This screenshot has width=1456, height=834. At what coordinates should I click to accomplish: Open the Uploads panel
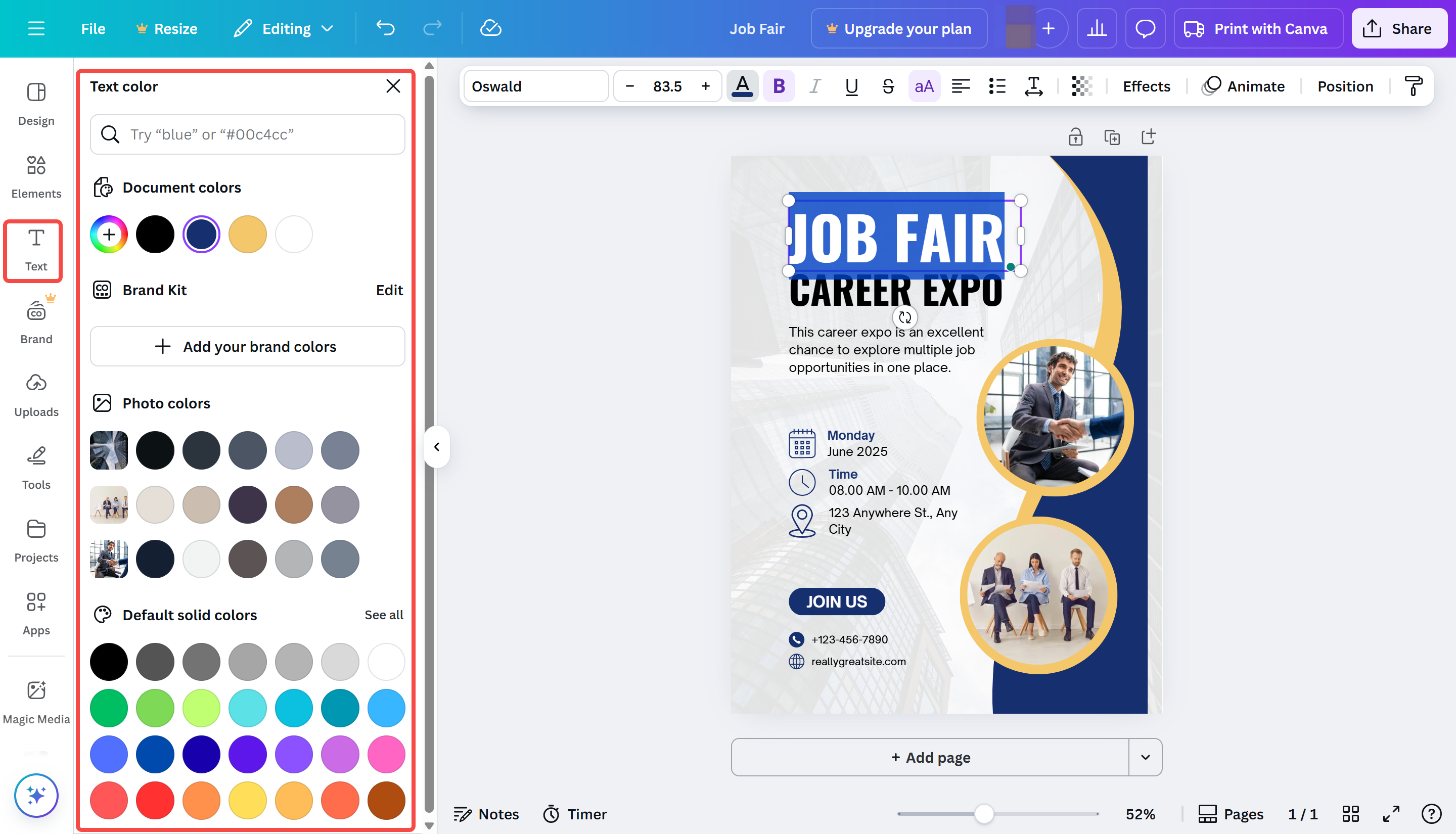pos(35,394)
